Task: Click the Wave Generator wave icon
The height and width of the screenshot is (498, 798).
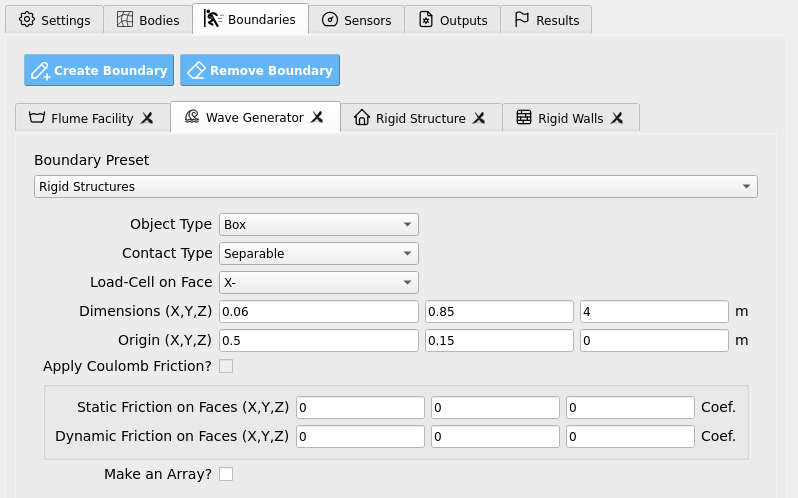Action: click(x=192, y=116)
